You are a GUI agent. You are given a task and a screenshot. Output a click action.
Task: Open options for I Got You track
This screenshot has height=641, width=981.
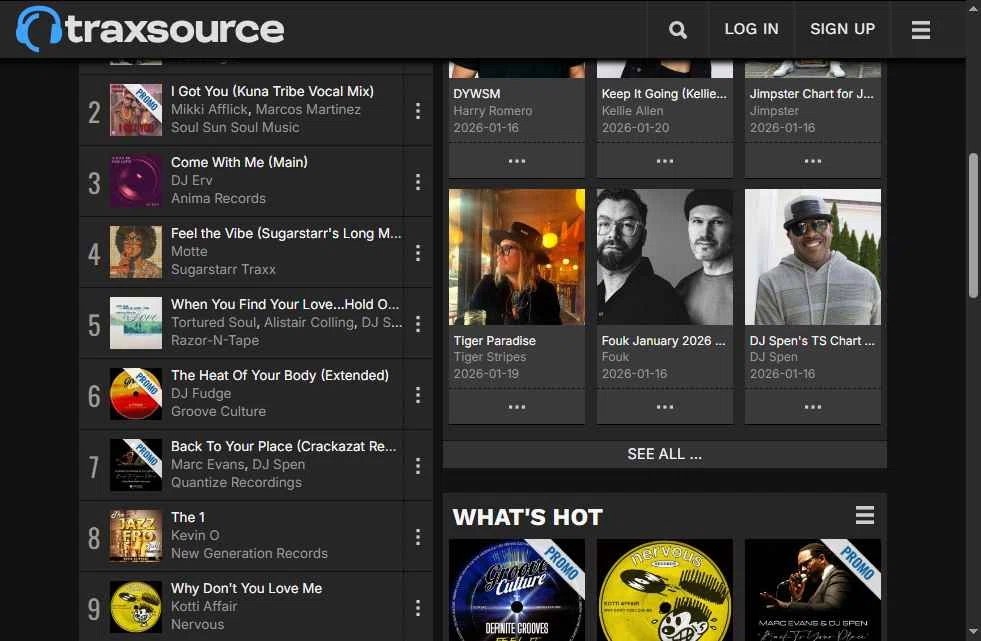(x=418, y=111)
